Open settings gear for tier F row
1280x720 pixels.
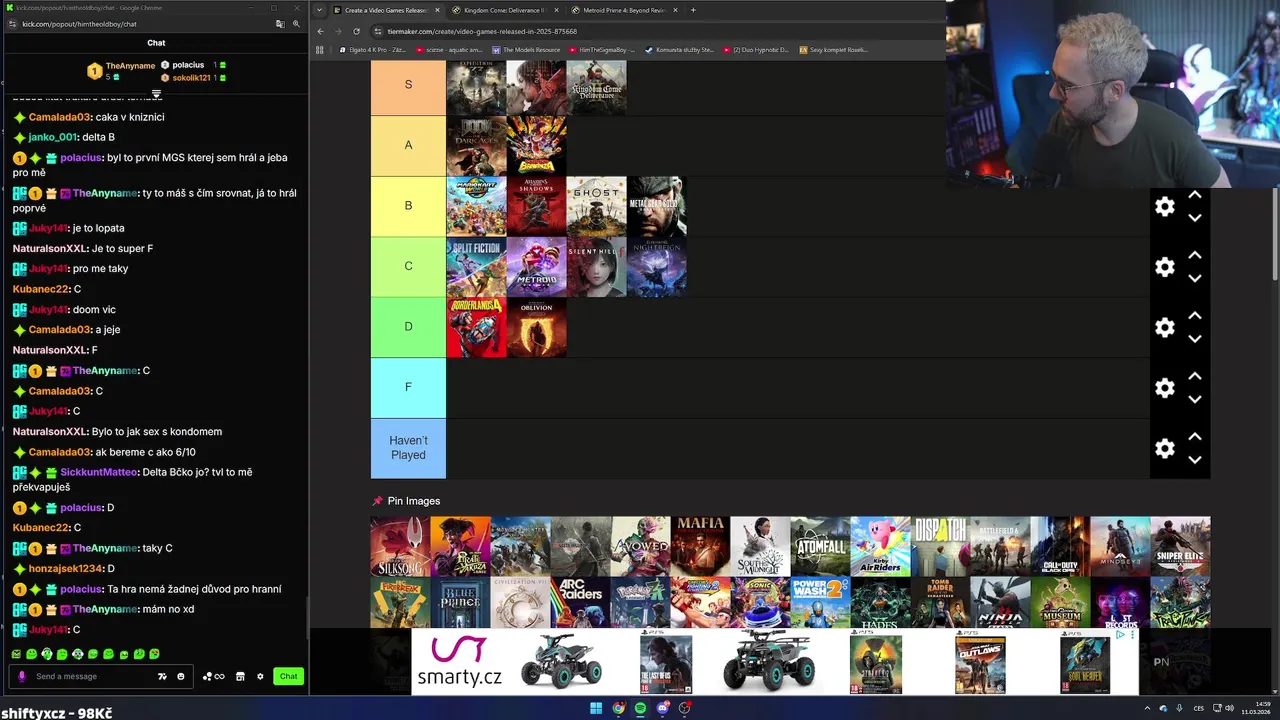click(1165, 388)
